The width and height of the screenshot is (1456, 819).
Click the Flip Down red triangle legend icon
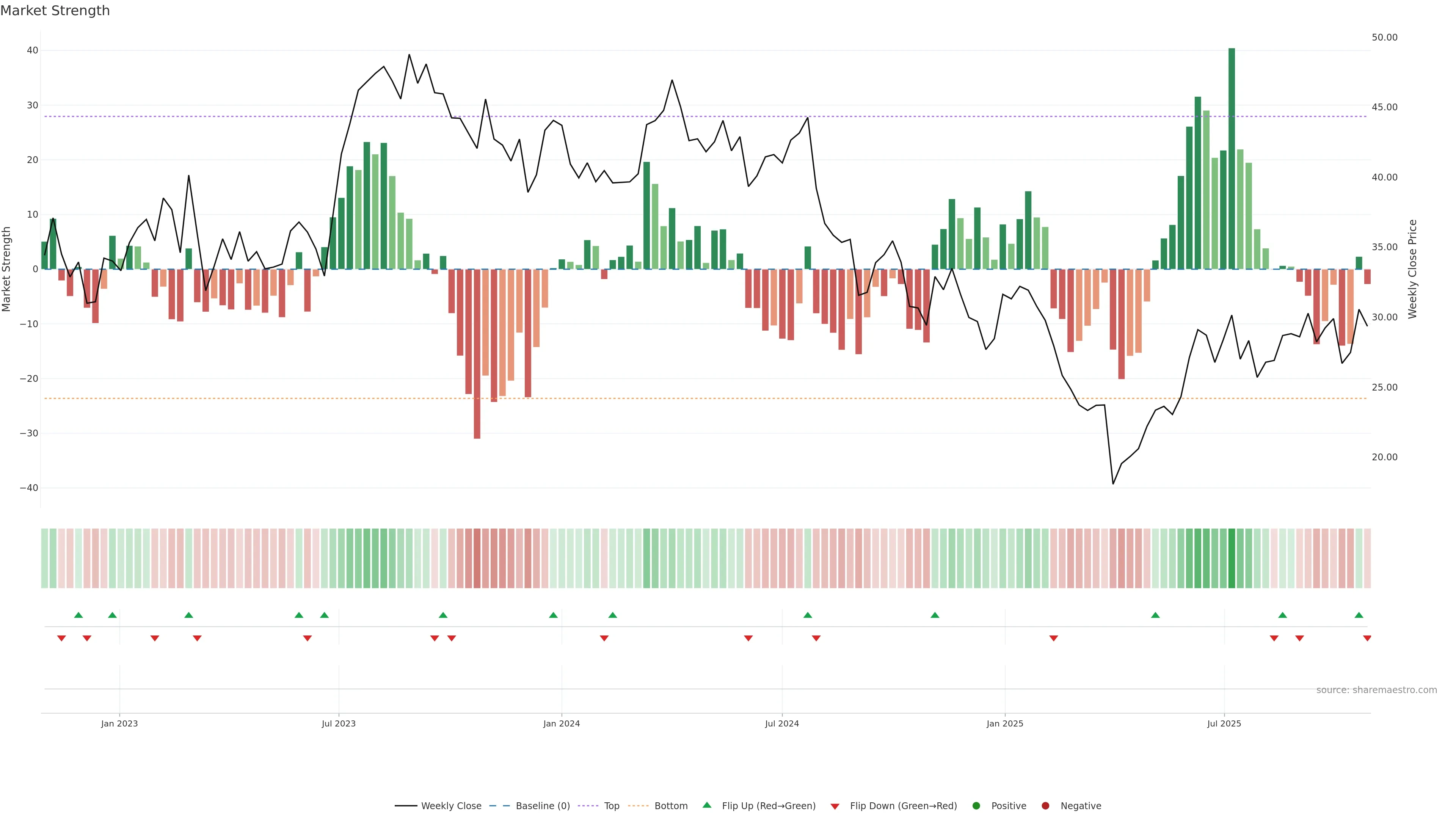835,806
